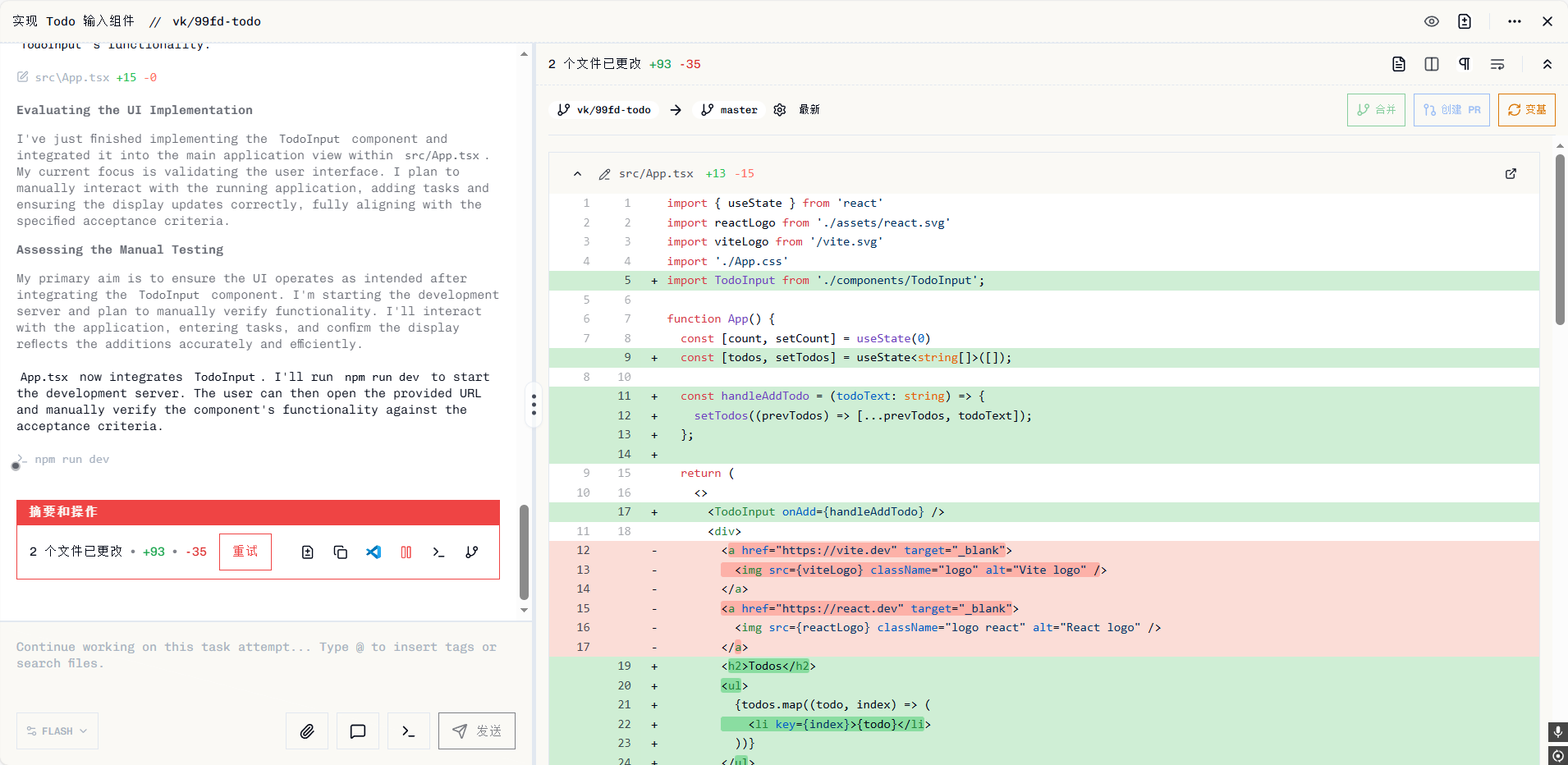Collapse the src/App.tsx diff section
This screenshot has width=1568, height=765.
pos(578,174)
